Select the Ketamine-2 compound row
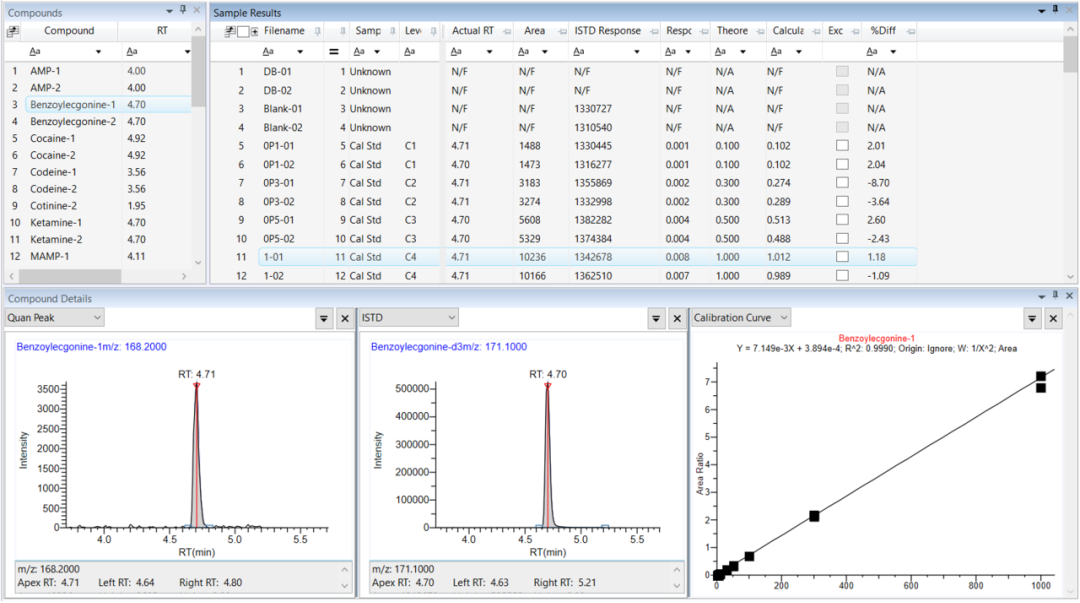Screen dimensions: 1080x603 tap(58, 239)
